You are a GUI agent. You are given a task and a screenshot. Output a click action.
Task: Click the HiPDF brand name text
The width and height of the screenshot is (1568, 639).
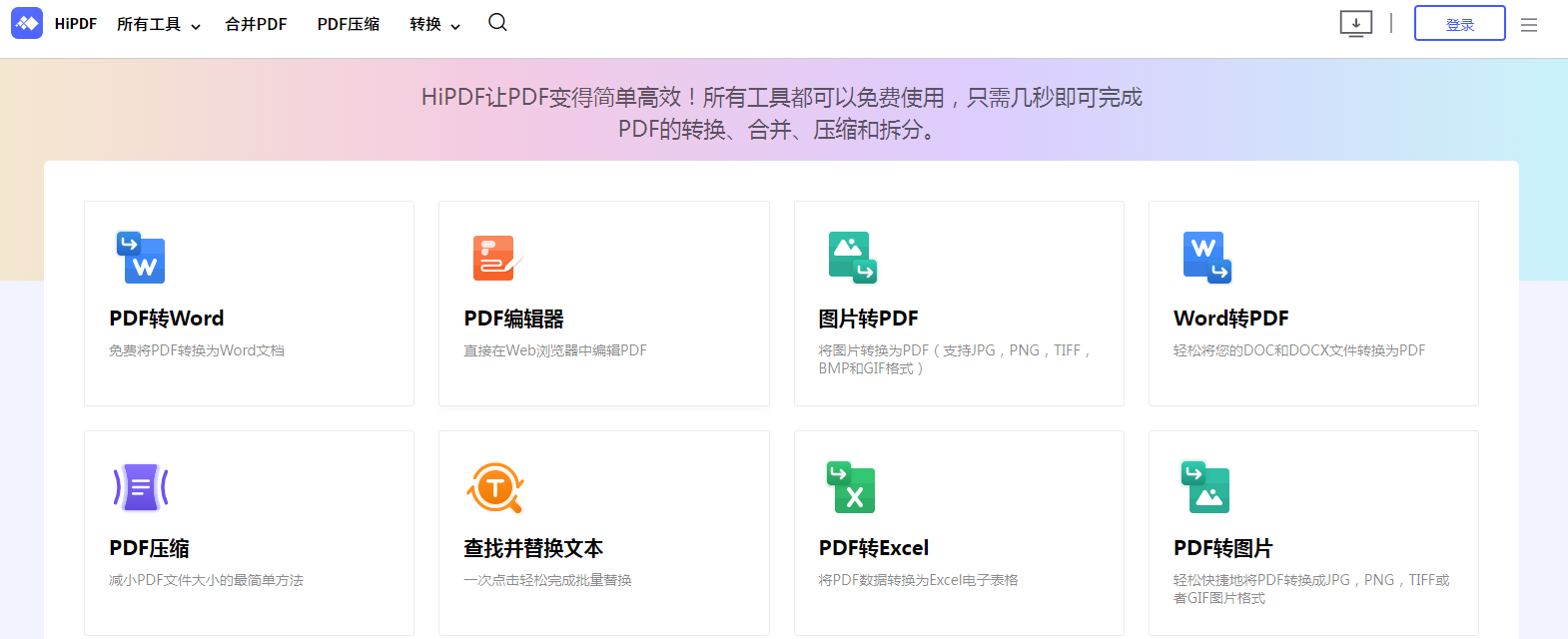(x=76, y=23)
